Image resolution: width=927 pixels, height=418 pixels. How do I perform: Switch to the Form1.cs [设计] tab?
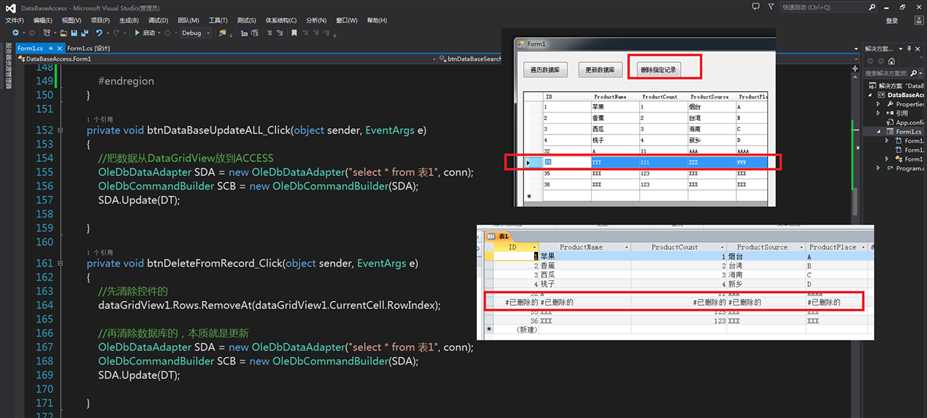click(89, 48)
